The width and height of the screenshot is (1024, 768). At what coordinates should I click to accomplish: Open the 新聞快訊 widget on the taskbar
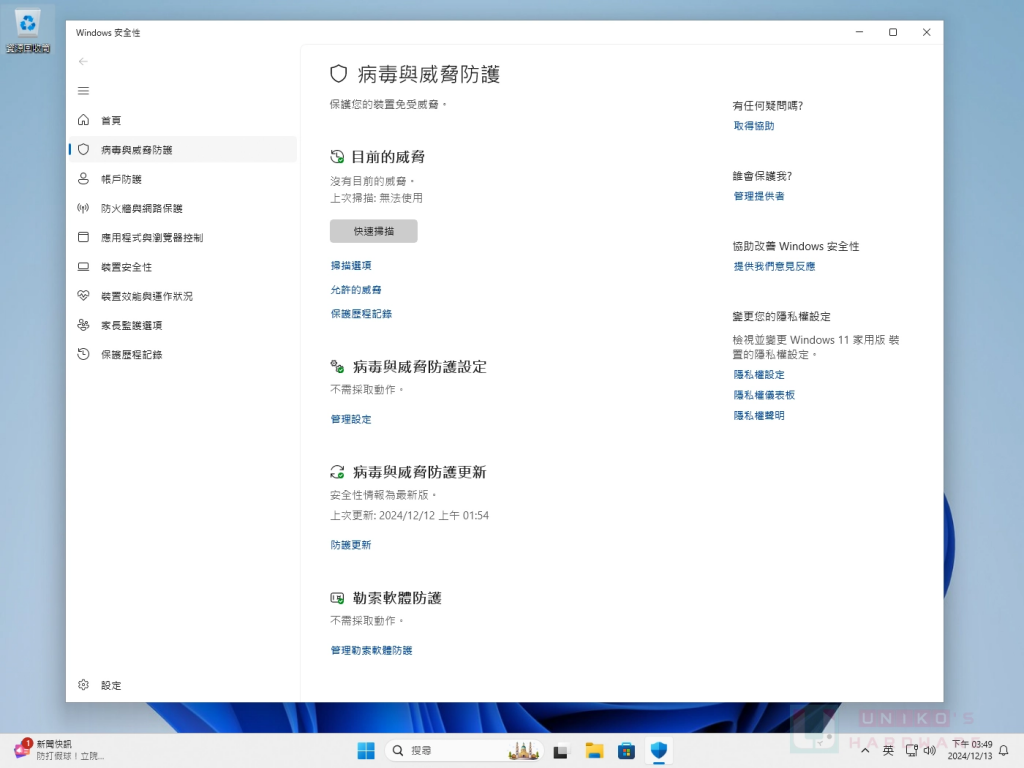[60, 750]
